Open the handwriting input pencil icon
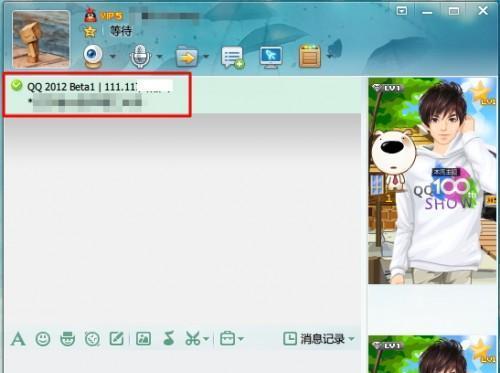Image resolution: width=500 pixels, height=373 pixels. click(x=117, y=339)
